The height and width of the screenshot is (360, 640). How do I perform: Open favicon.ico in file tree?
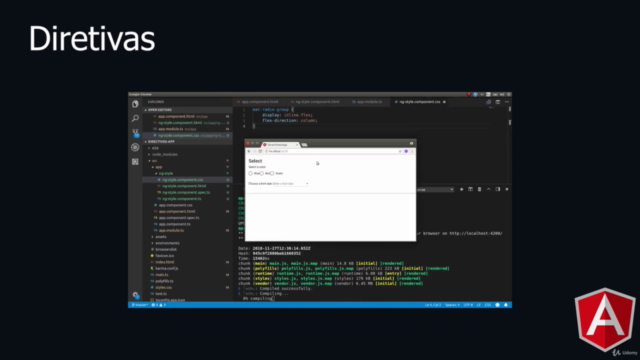tap(164, 256)
